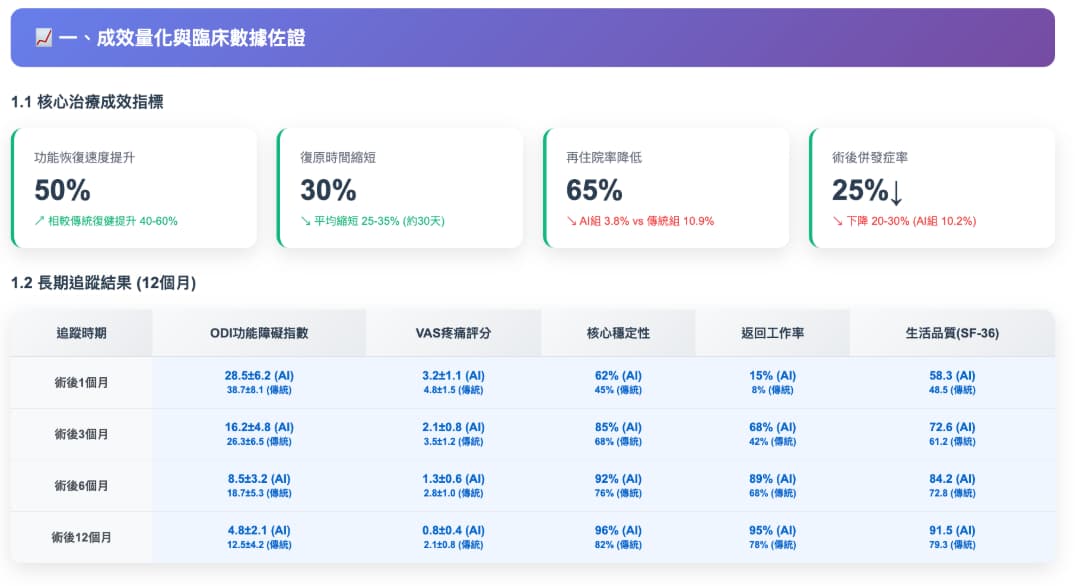Image resolution: width=1080 pixels, height=586 pixels.
Task: Click the 生活品質(SF-36) column header
Action: [x=952, y=333]
